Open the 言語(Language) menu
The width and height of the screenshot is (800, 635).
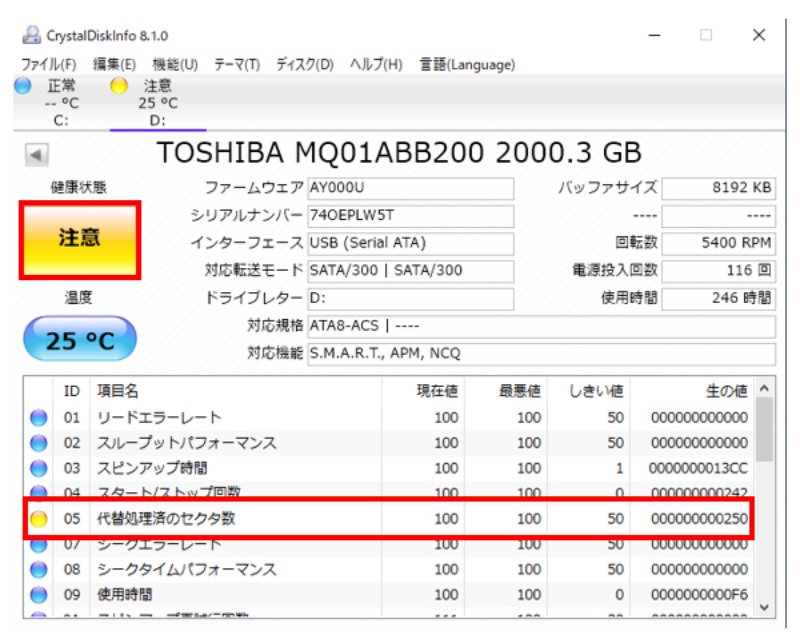click(x=467, y=65)
